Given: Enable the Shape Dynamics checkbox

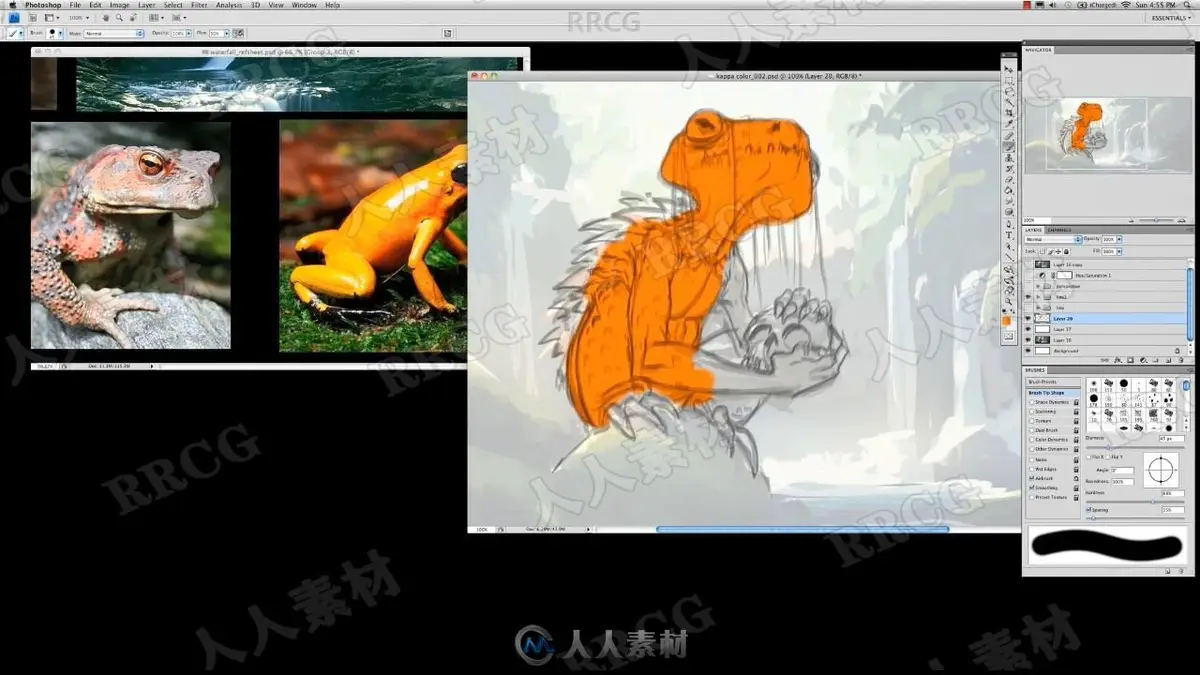Looking at the screenshot, I should [x=1032, y=402].
